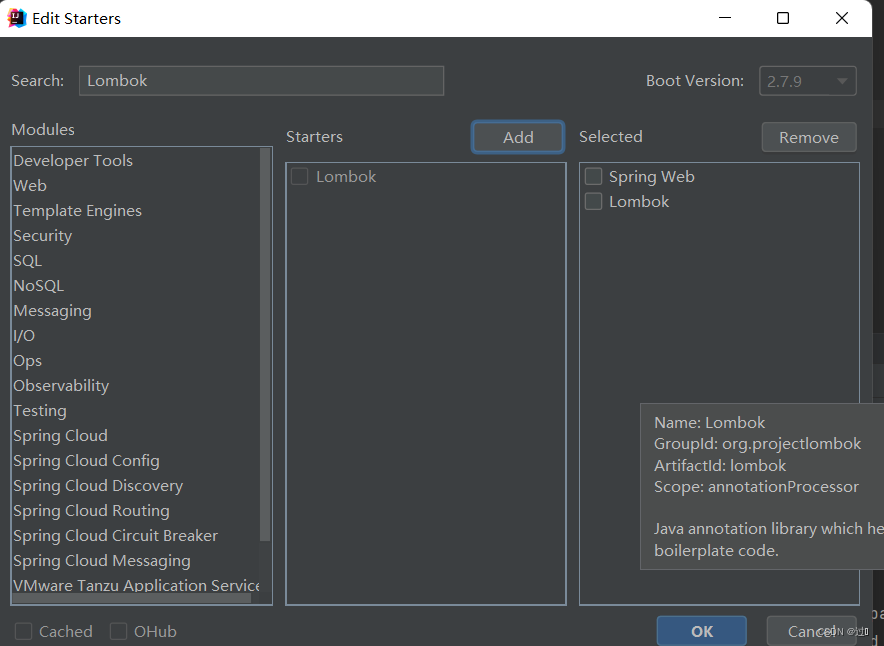The height and width of the screenshot is (646, 884).
Task: Tick the Lombok checkbox in Selected list
Action: click(x=593, y=201)
